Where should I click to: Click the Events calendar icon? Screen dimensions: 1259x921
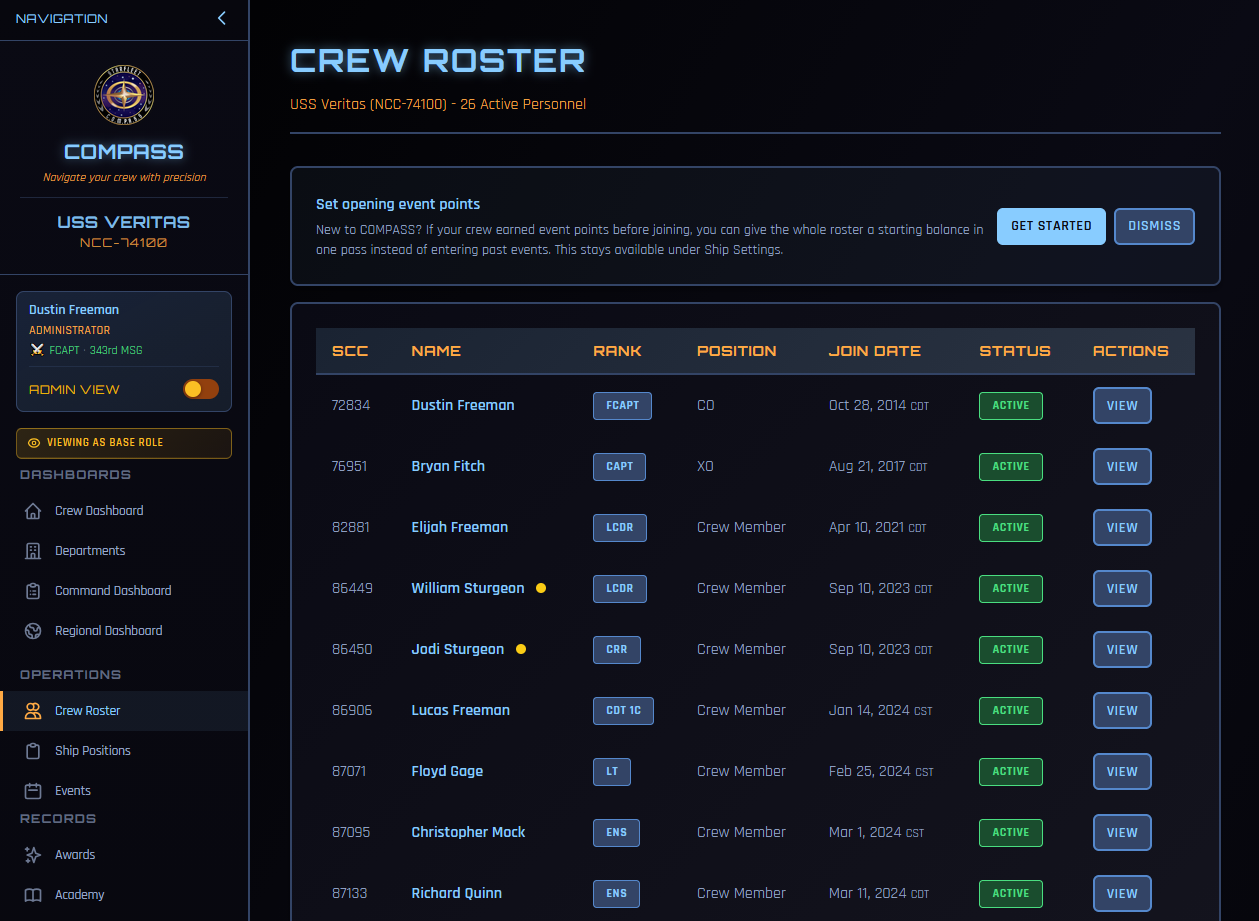[x=33, y=791]
